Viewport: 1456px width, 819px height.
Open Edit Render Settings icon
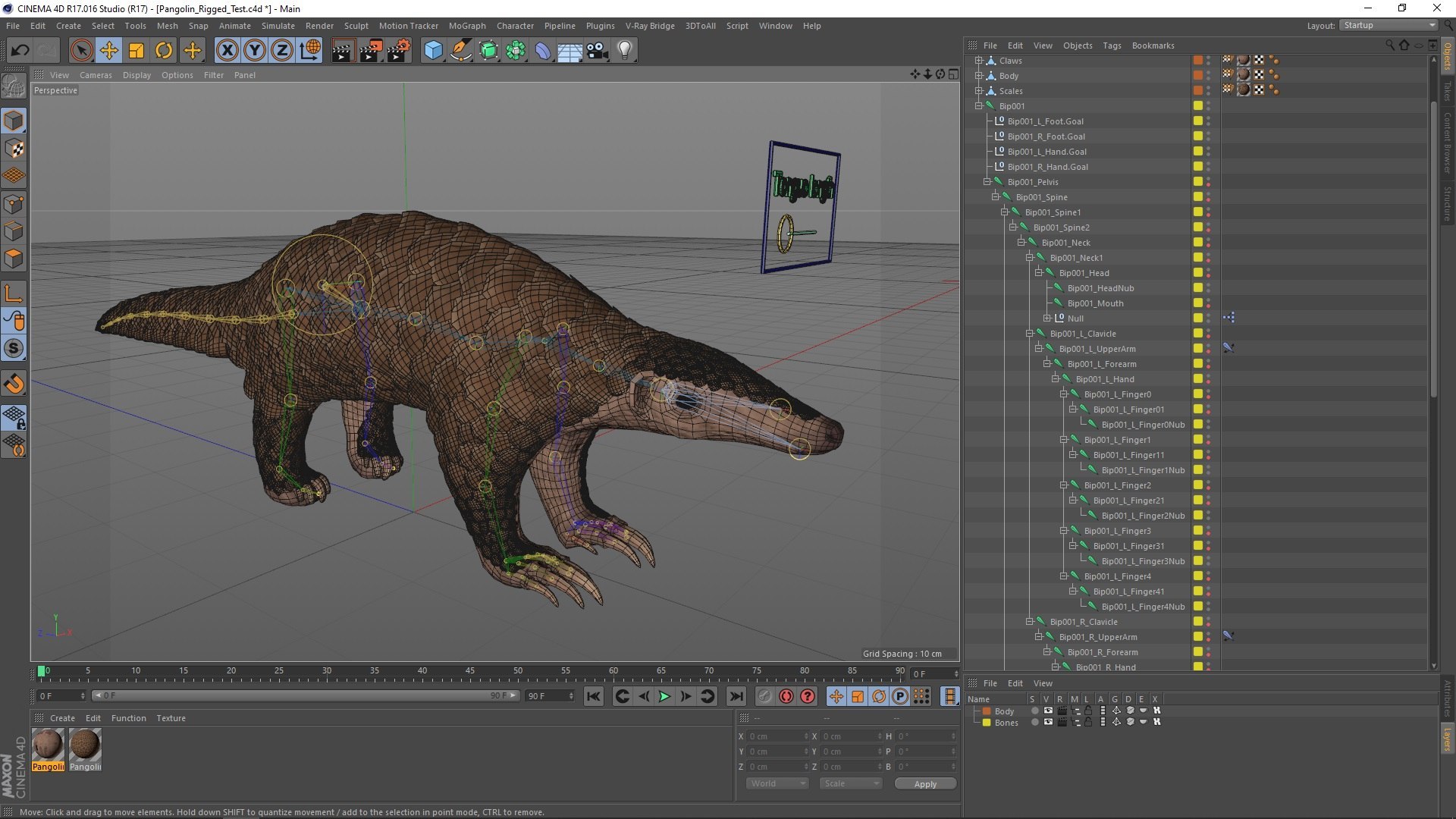coord(399,51)
